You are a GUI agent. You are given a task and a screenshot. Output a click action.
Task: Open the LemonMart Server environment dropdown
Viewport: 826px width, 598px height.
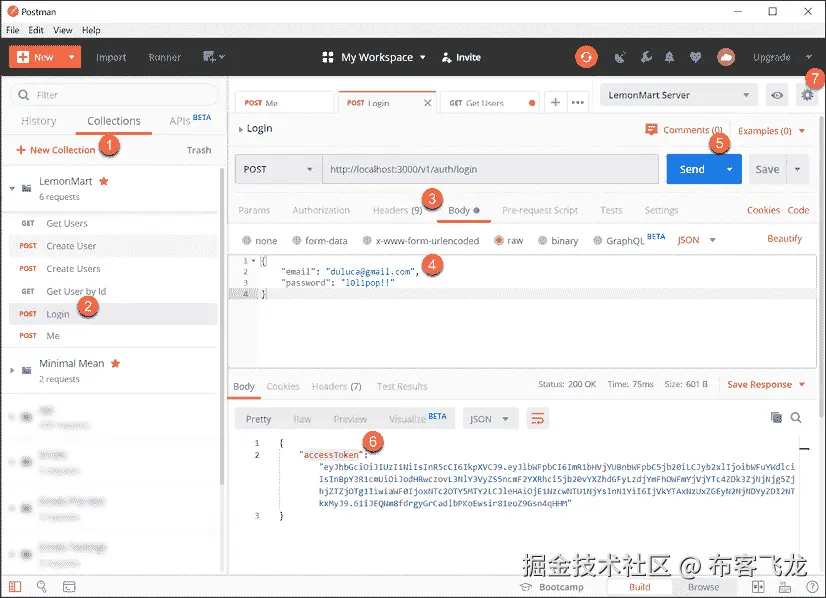[679, 95]
